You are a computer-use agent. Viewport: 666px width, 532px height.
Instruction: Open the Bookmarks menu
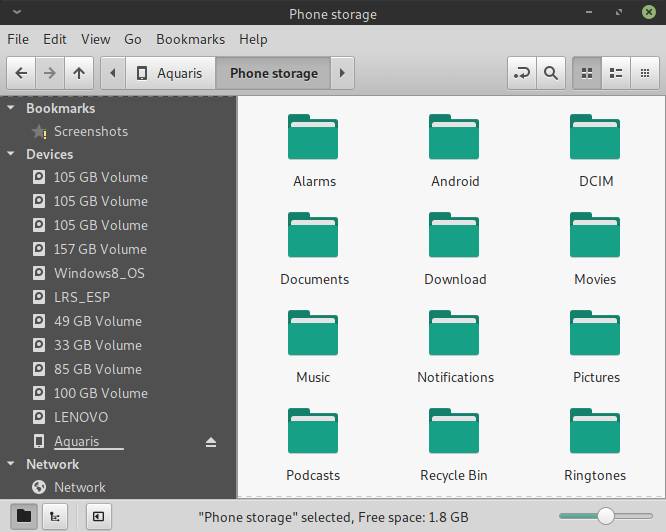point(190,39)
